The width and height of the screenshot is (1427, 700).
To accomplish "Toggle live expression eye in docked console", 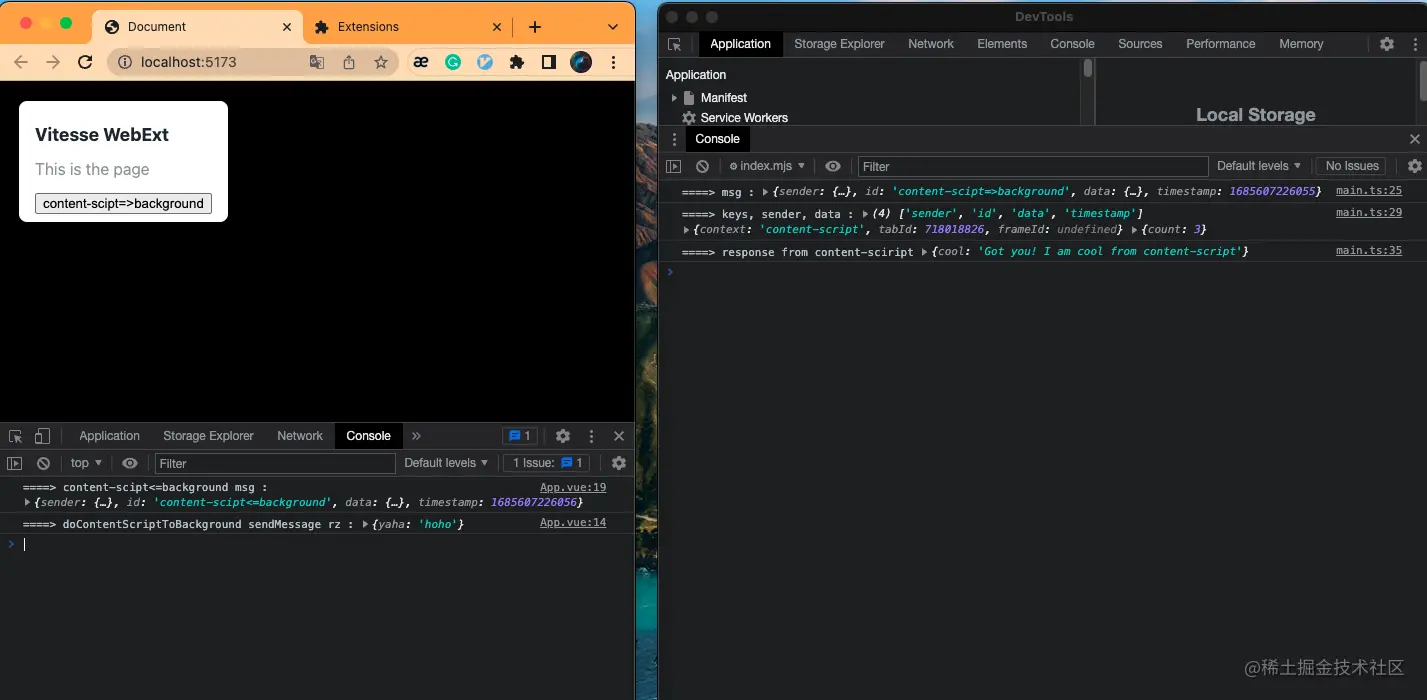I will (130, 463).
